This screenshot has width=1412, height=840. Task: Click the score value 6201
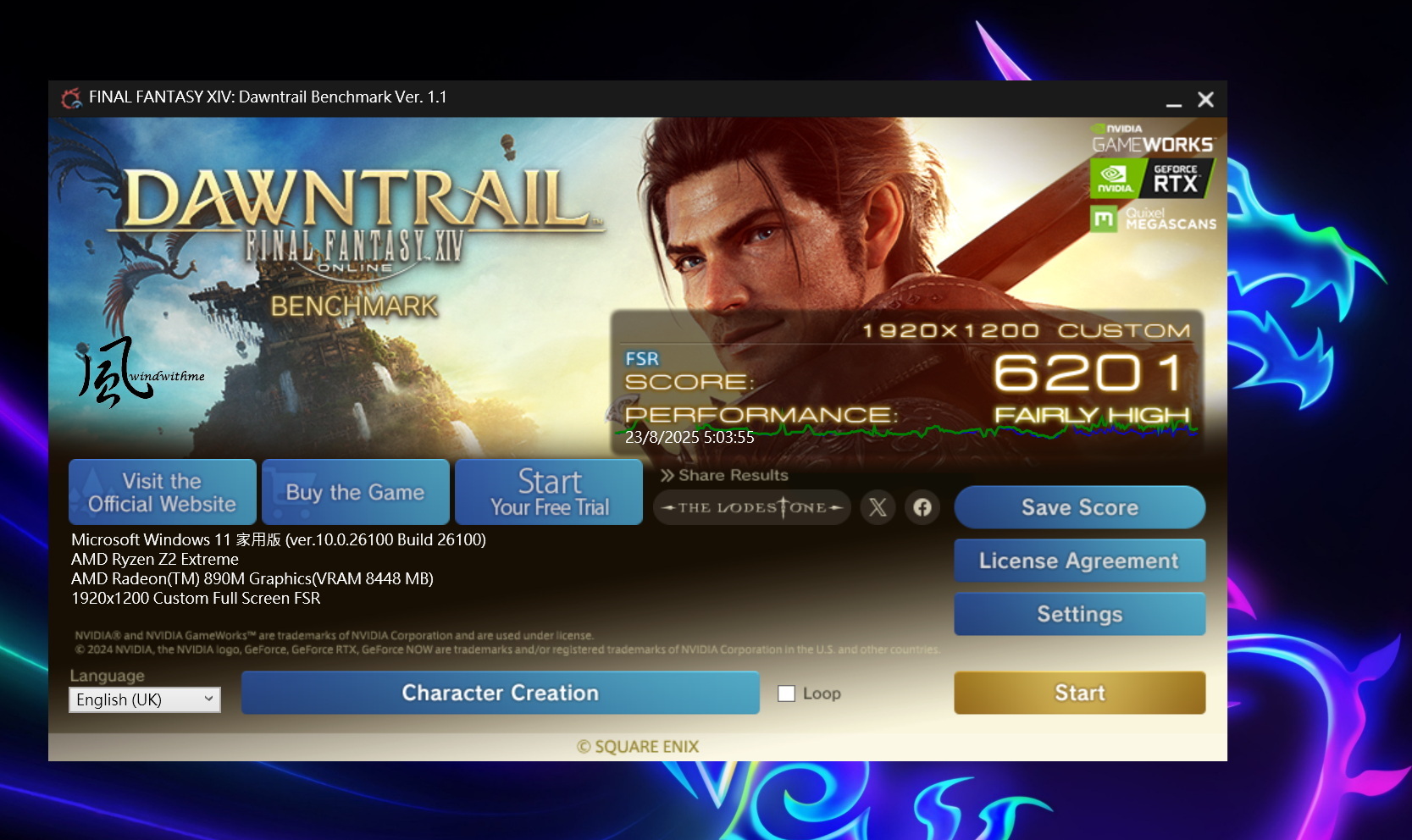pos(1089,373)
